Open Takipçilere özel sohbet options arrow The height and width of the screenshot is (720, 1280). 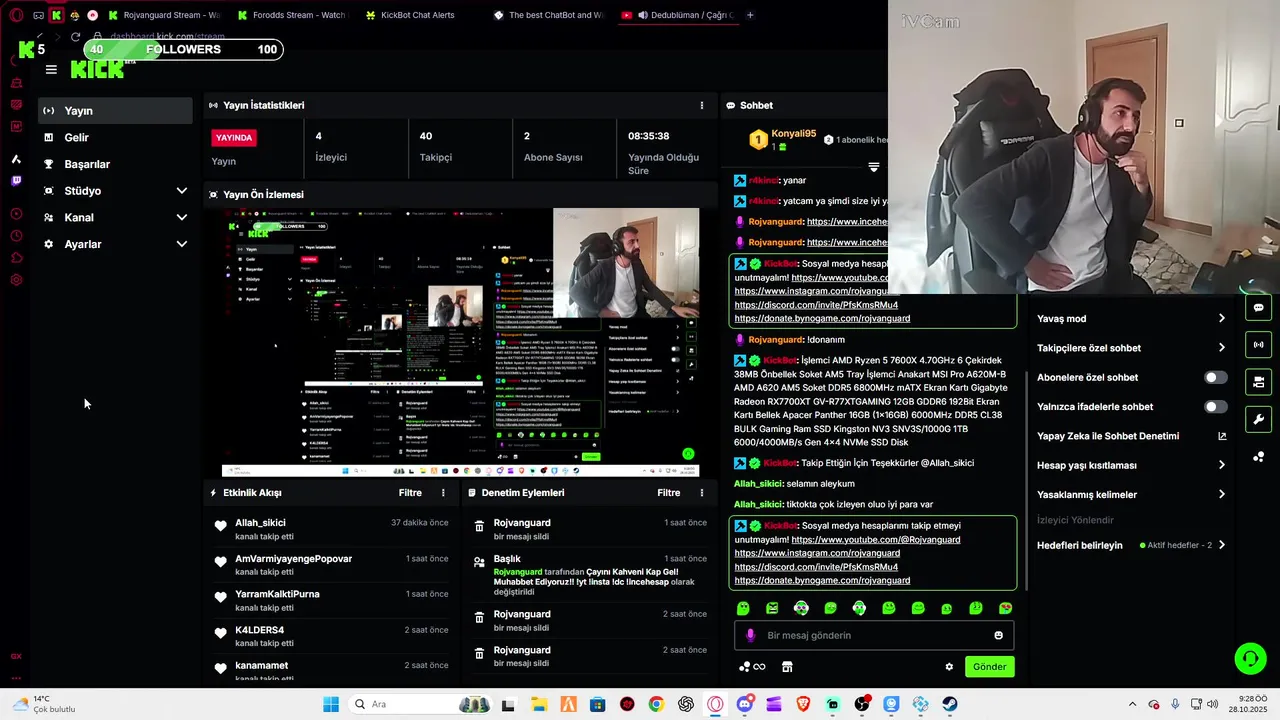tap(1221, 348)
